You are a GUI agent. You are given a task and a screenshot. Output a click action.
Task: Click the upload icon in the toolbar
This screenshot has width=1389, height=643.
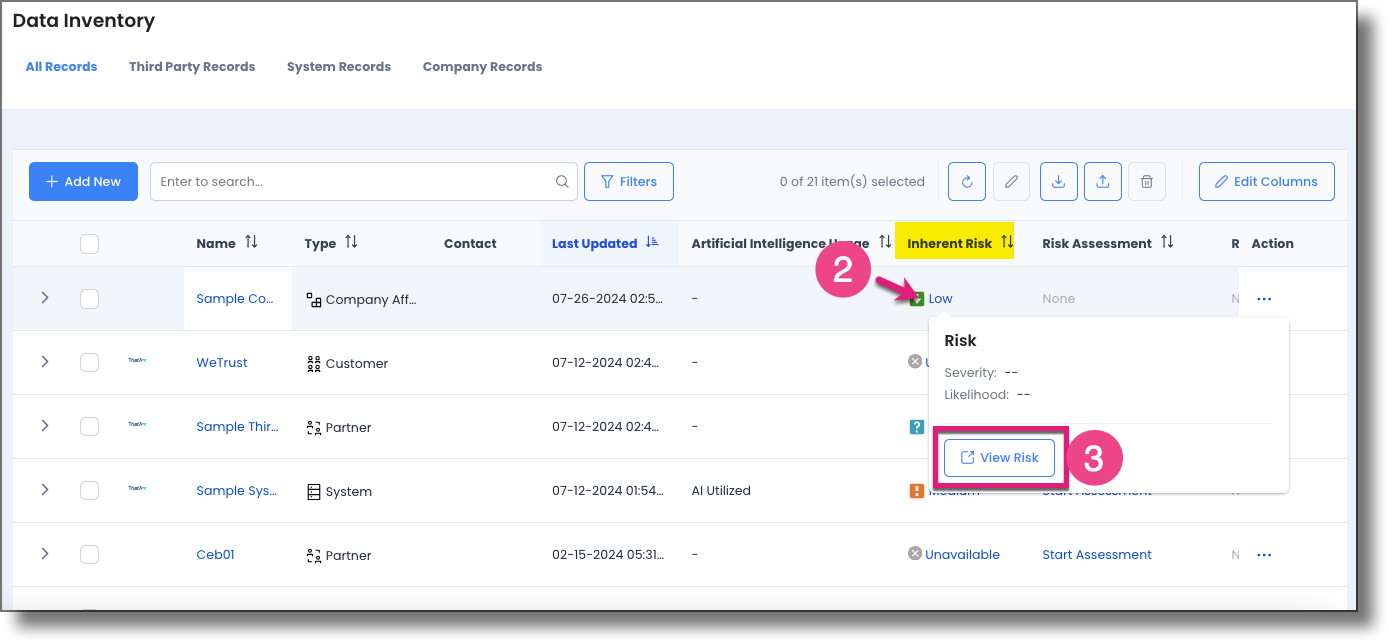click(1102, 181)
